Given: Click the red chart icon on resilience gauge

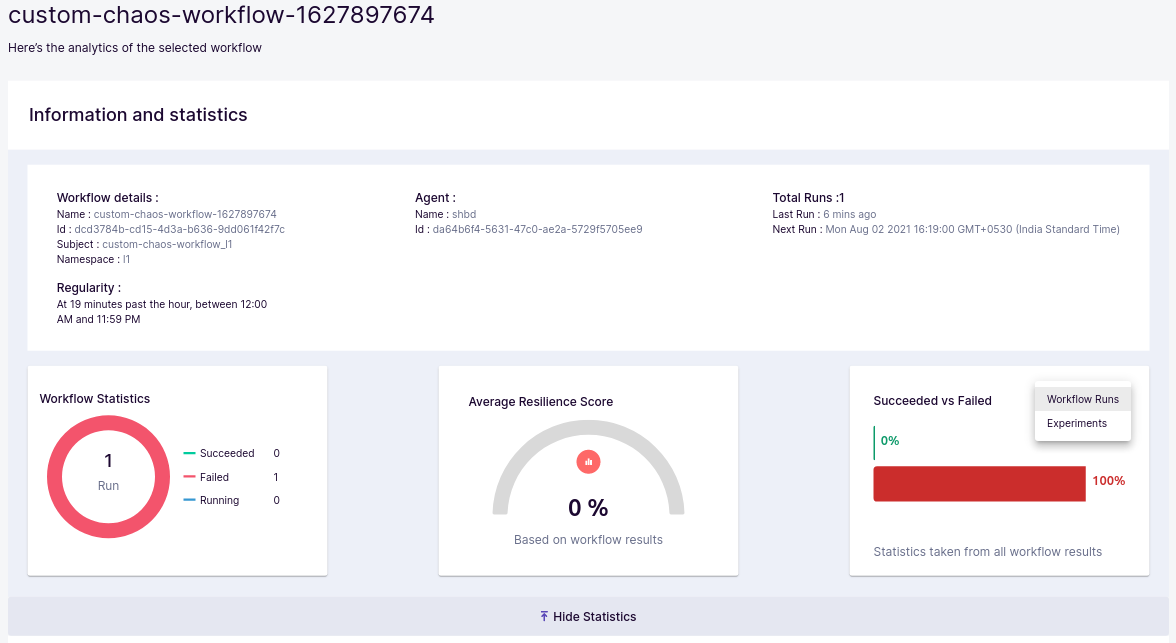Looking at the screenshot, I should click(x=588, y=461).
